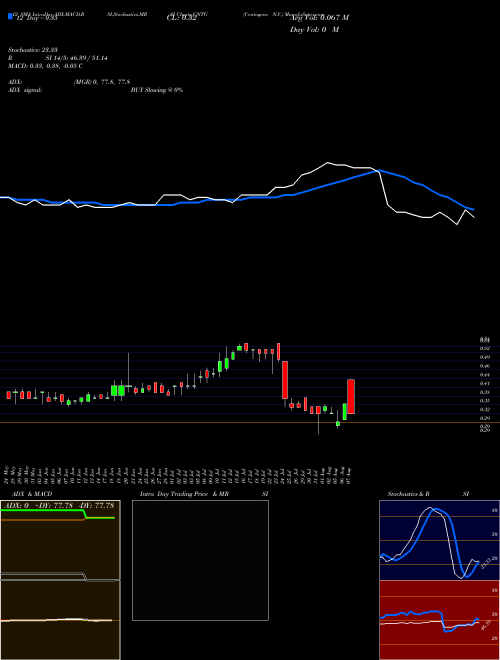Image resolution: width=500 pixels, height=660 pixels.
Task: Click the 0.52 price axis label
Action: click(x=485, y=349)
